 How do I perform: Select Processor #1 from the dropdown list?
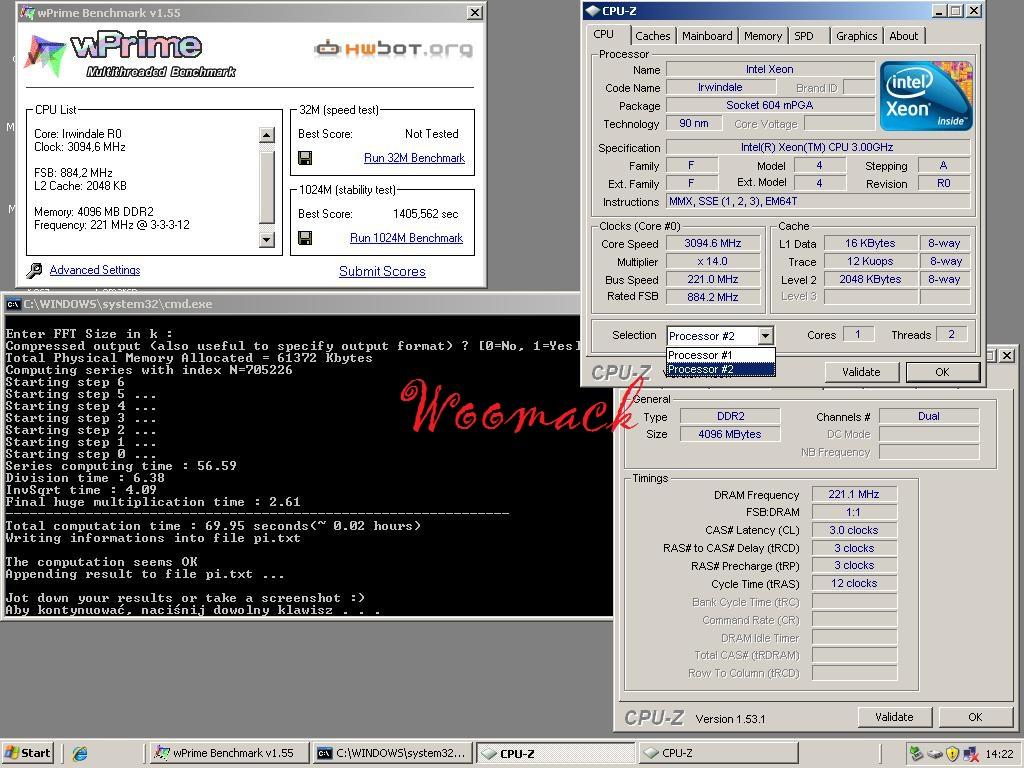(720, 355)
